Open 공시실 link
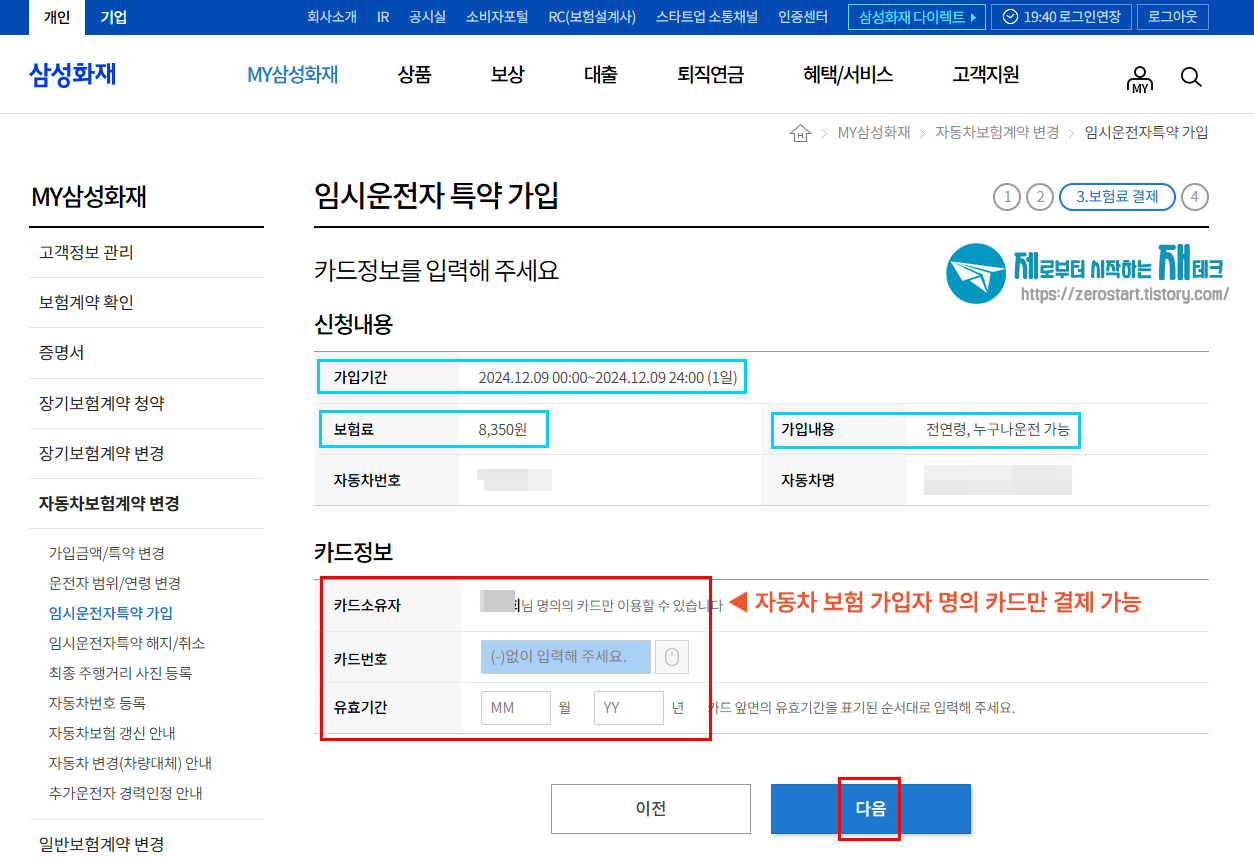 (x=428, y=17)
